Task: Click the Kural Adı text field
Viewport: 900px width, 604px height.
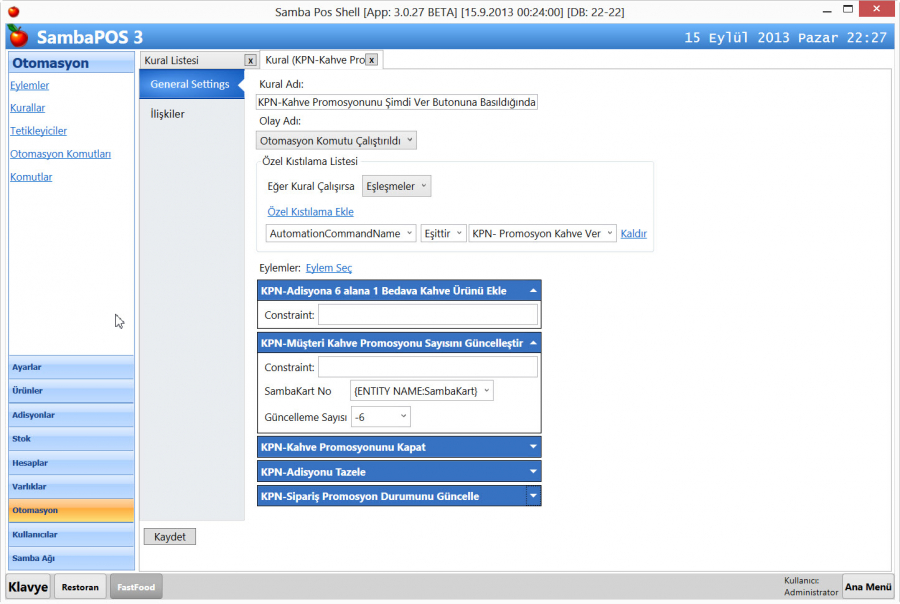Action: [397, 102]
